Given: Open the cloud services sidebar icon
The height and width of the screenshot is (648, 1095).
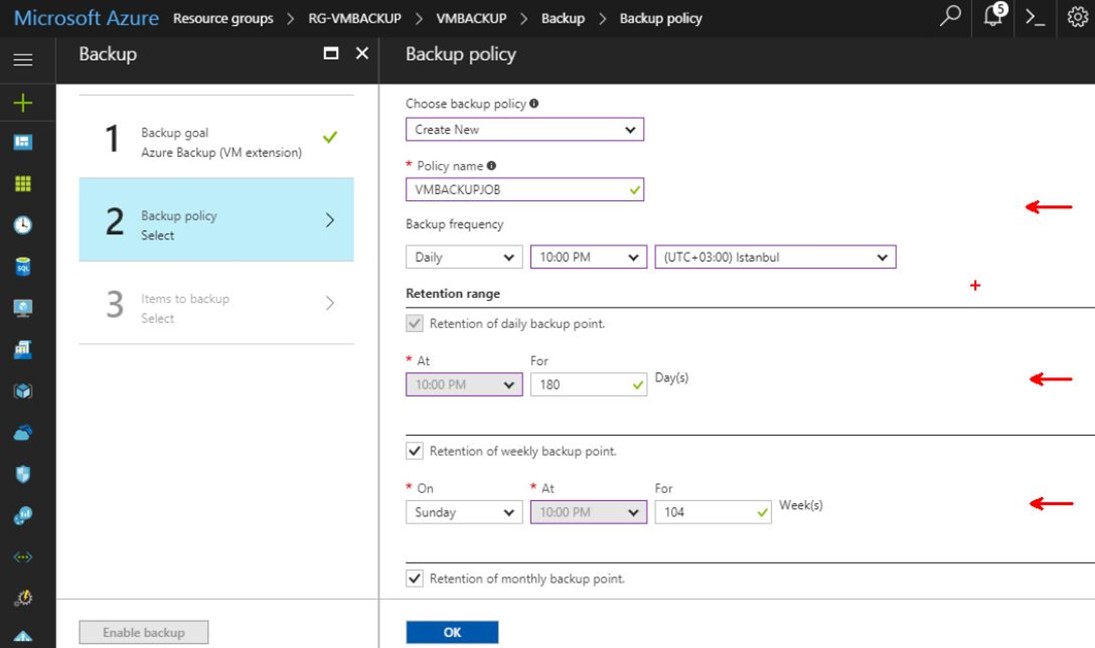Looking at the screenshot, I should tap(23, 433).
